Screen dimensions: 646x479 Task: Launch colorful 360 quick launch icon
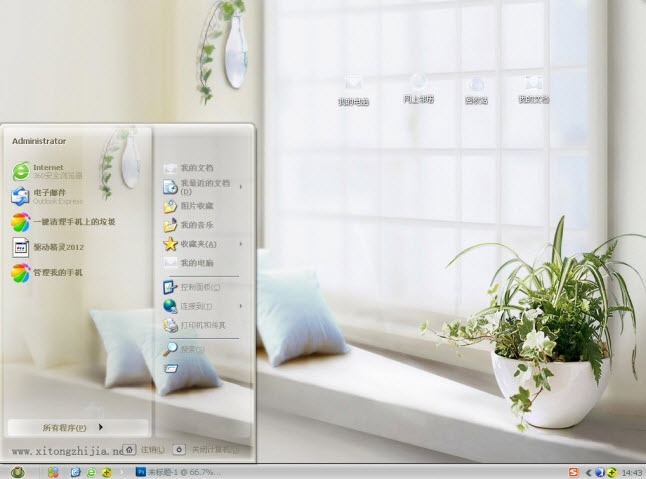point(53,472)
